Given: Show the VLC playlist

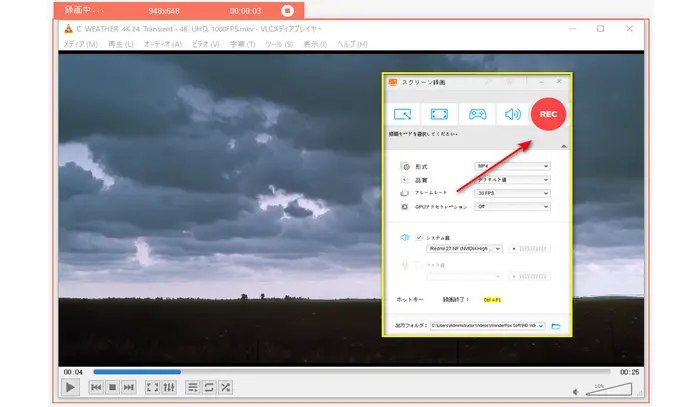Looking at the screenshot, I should tap(193, 387).
